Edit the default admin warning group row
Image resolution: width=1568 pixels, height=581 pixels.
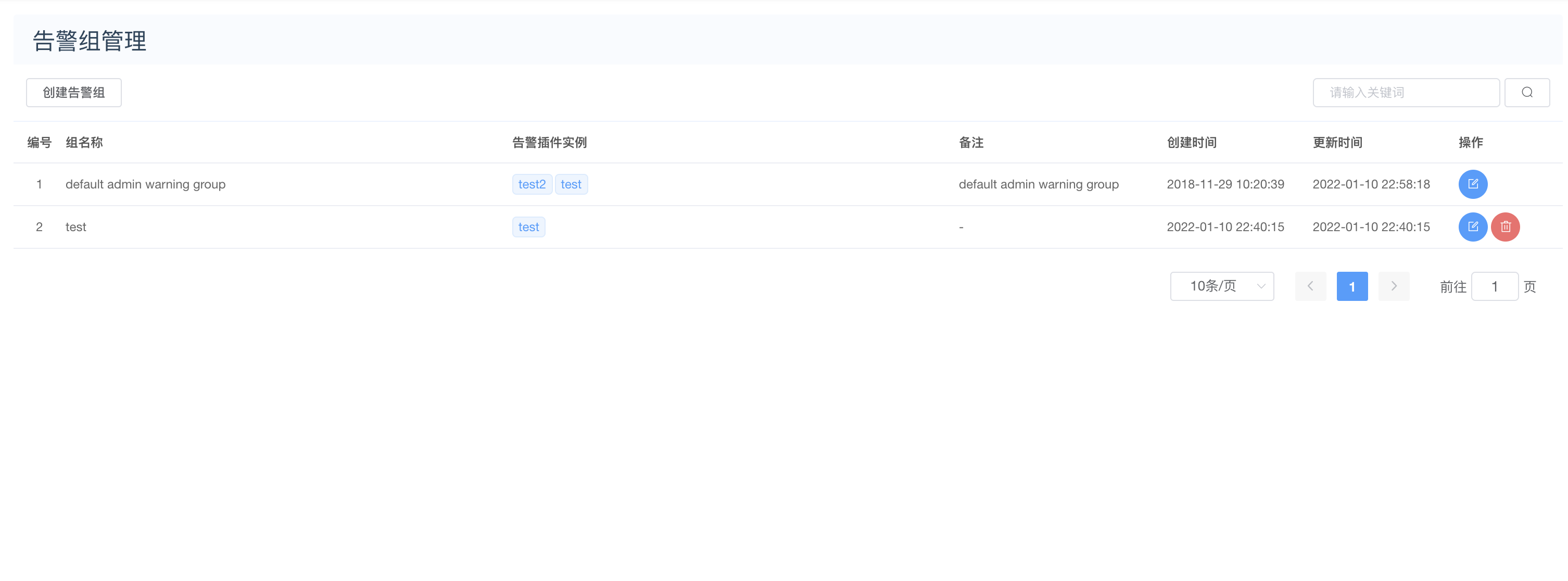pos(1472,184)
